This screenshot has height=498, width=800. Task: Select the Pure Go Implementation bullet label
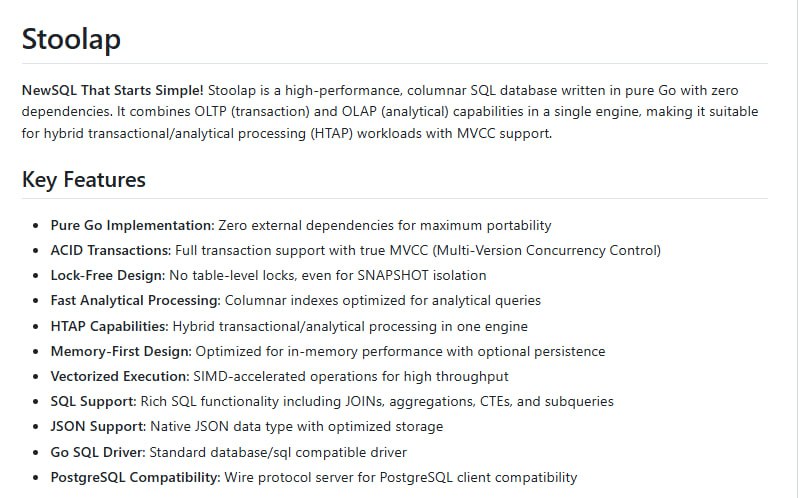pos(132,226)
